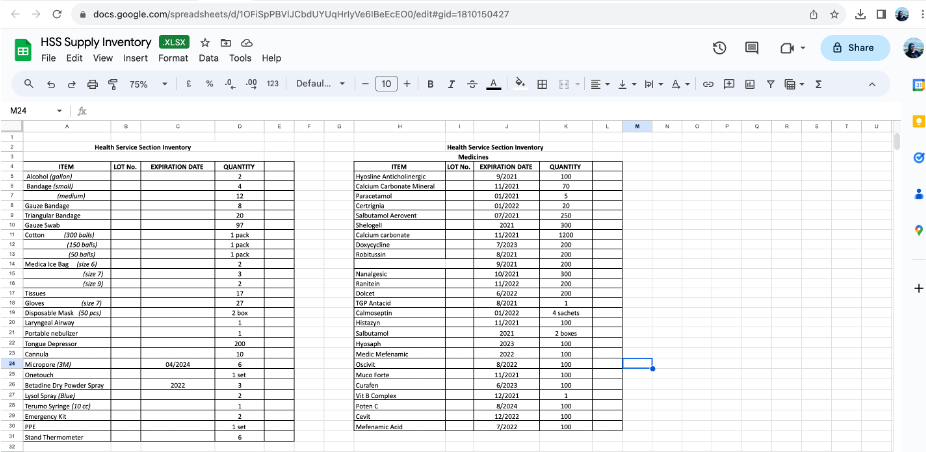Open the Data menu
Viewport: 926px width, 452px height.
(x=208, y=58)
